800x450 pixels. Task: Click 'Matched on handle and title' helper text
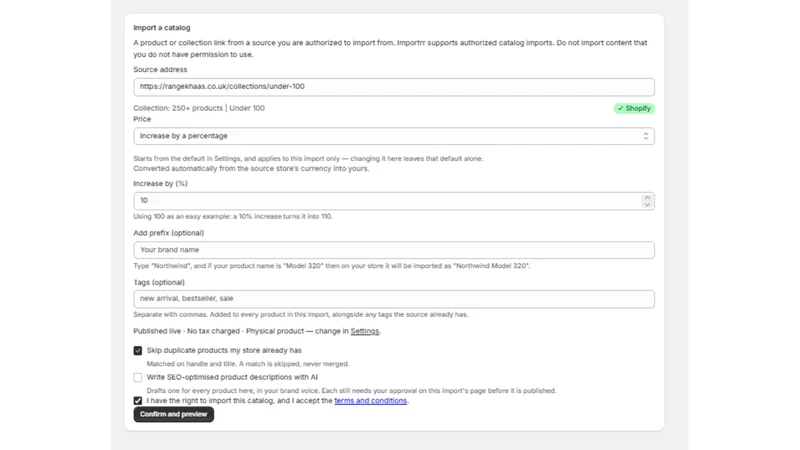pyautogui.click(x=248, y=364)
